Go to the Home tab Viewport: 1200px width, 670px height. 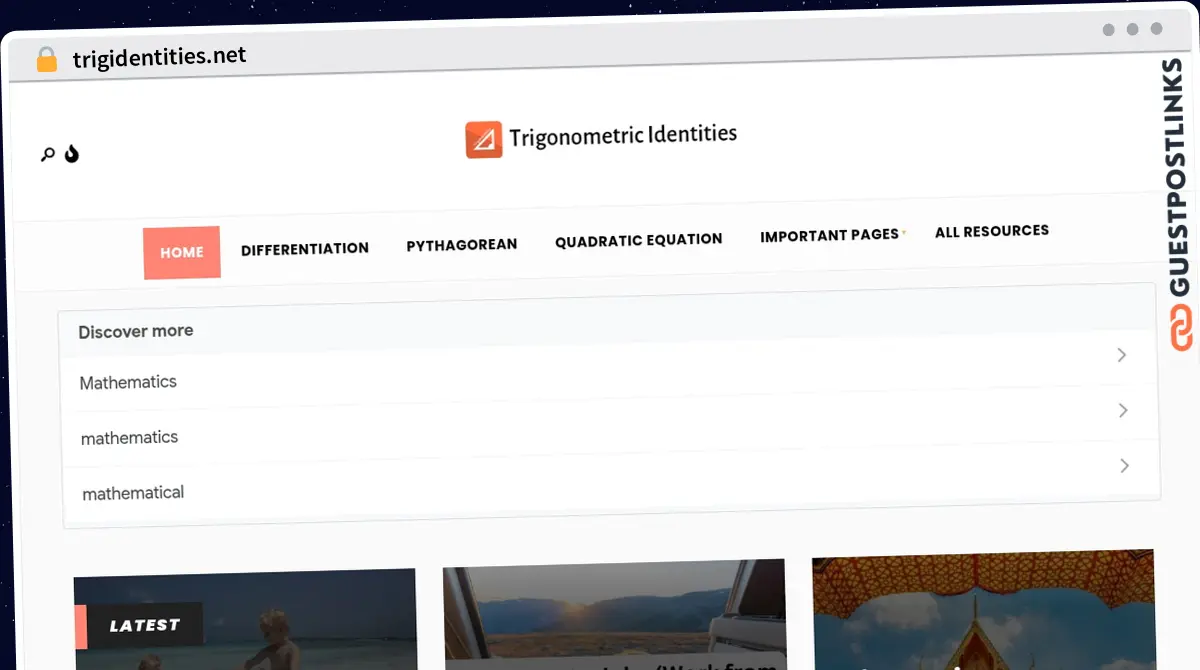click(181, 253)
